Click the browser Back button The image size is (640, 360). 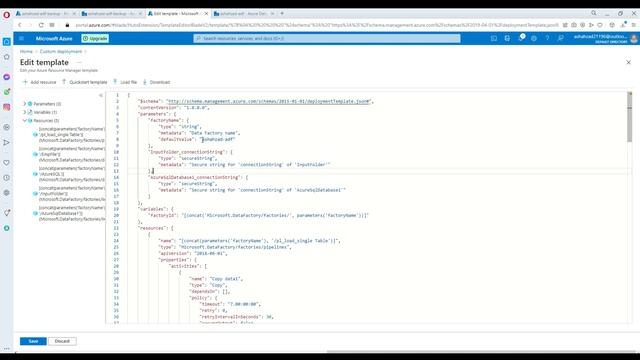pyautogui.click(x=20, y=25)
